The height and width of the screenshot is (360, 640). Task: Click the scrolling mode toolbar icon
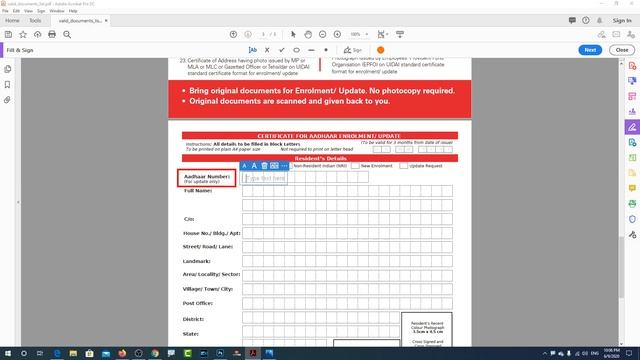pyautogui.click(x=400, y=34)
